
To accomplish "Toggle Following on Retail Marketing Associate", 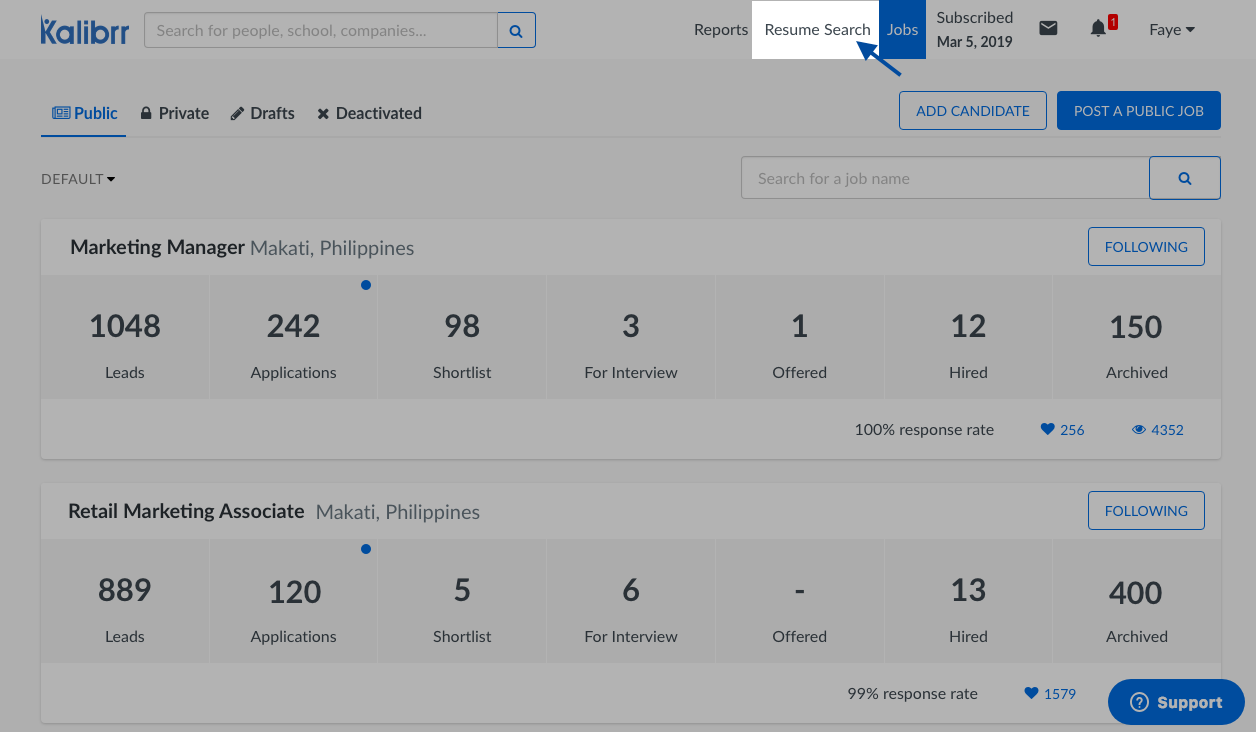I will (x=1146, y=511).
